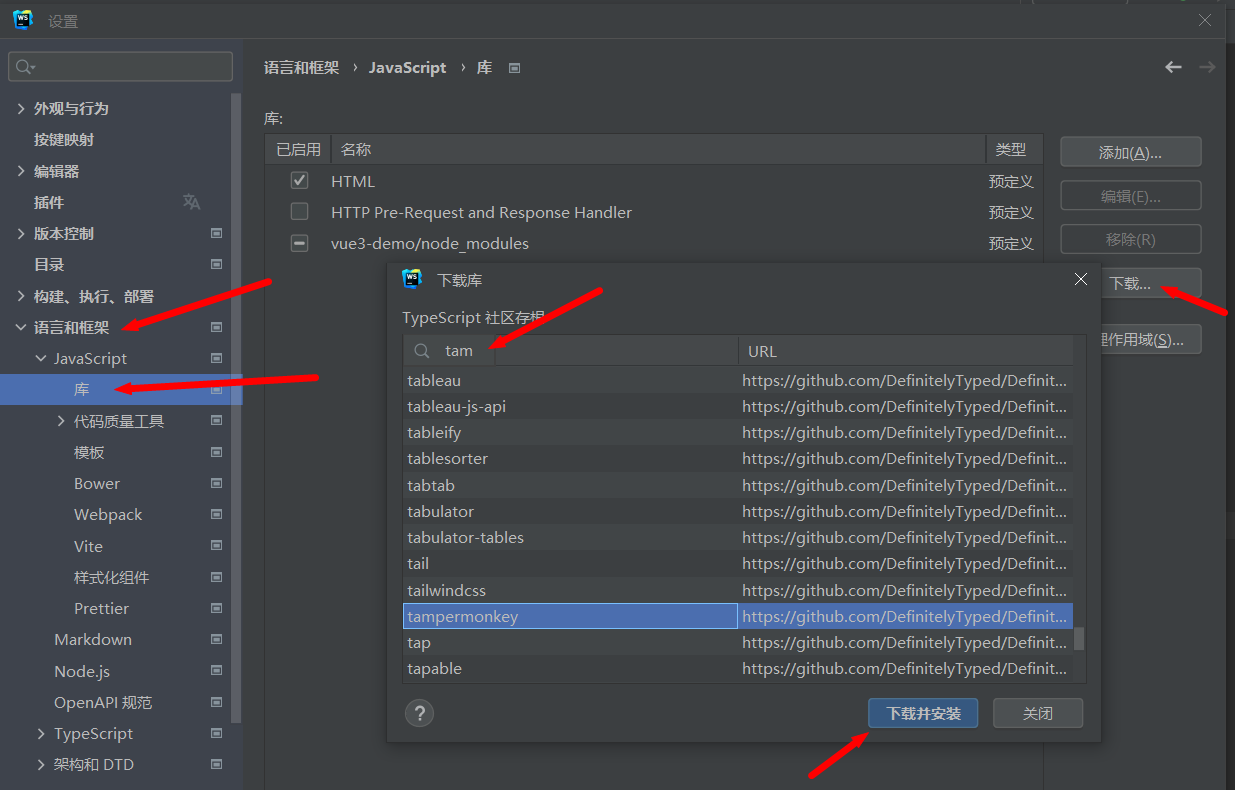The height and width of the screenshot is (790, 1235).
Task: Click the project-level icon beside Markdown
Action: tap(216, 639)
